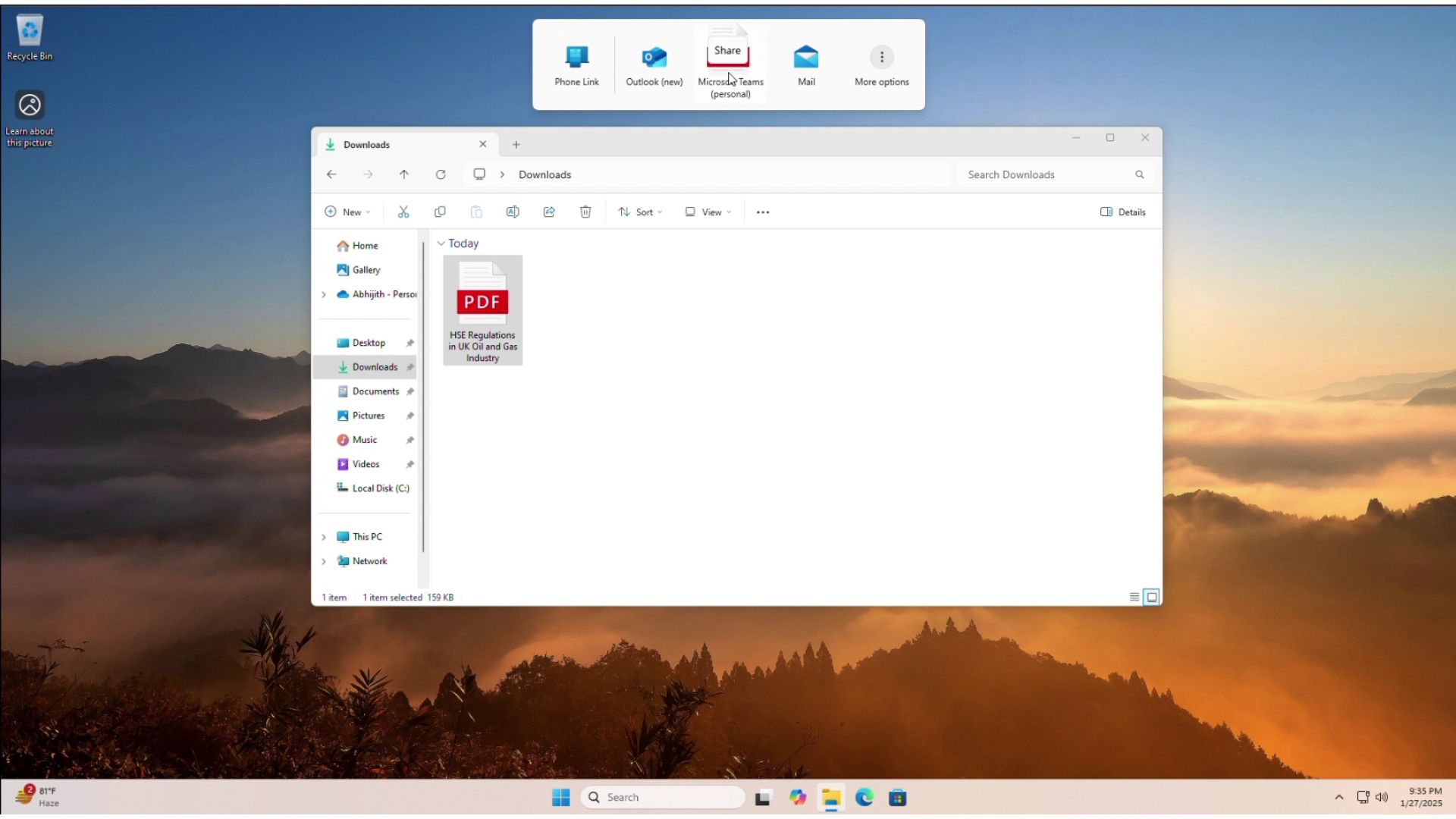Open the Share icon in the toolbar
1456x819 pixels.
(x=548, y=212)
